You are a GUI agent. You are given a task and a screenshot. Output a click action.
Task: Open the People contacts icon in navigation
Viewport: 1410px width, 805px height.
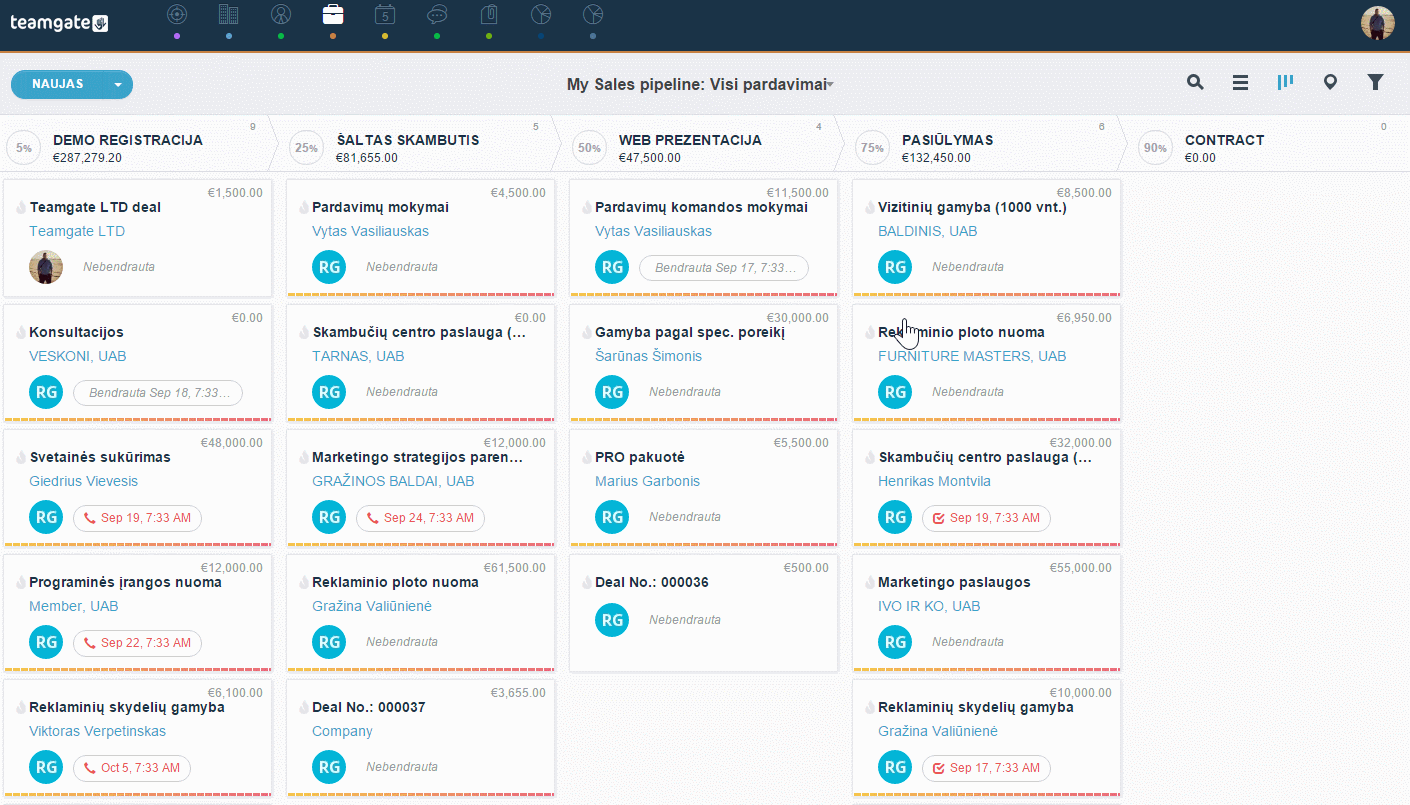(281, 14)
